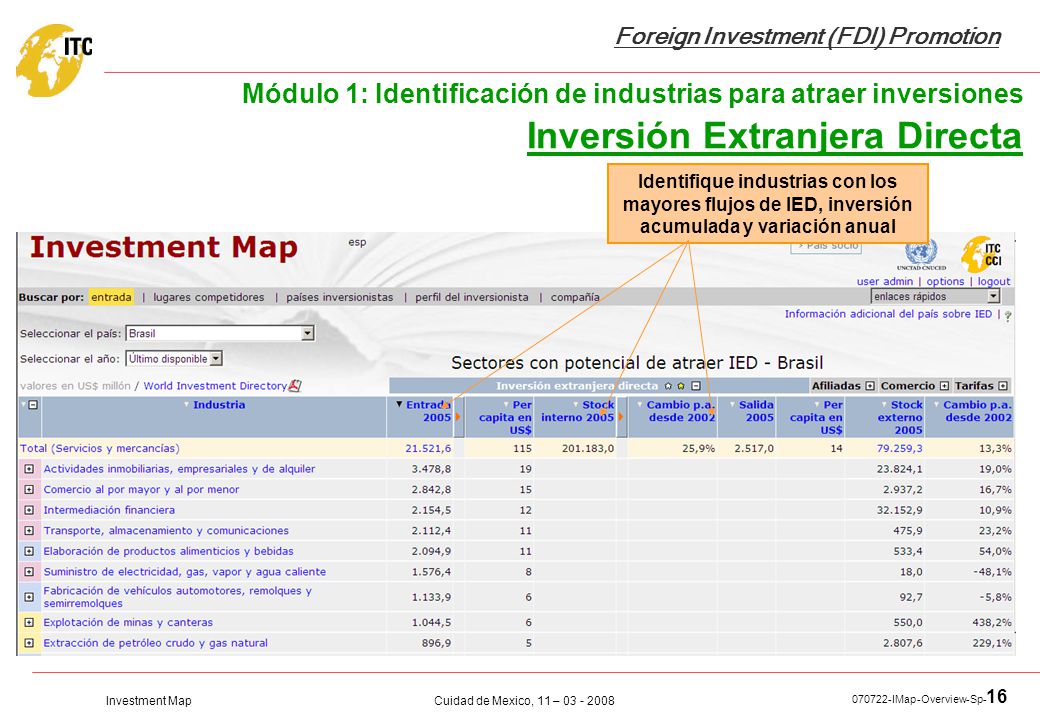This screenshot has height=720, width=1040.
Task: Expand the Extracción de petróleo crudo row
Action: pyautogui.click(x=29, y=643)
